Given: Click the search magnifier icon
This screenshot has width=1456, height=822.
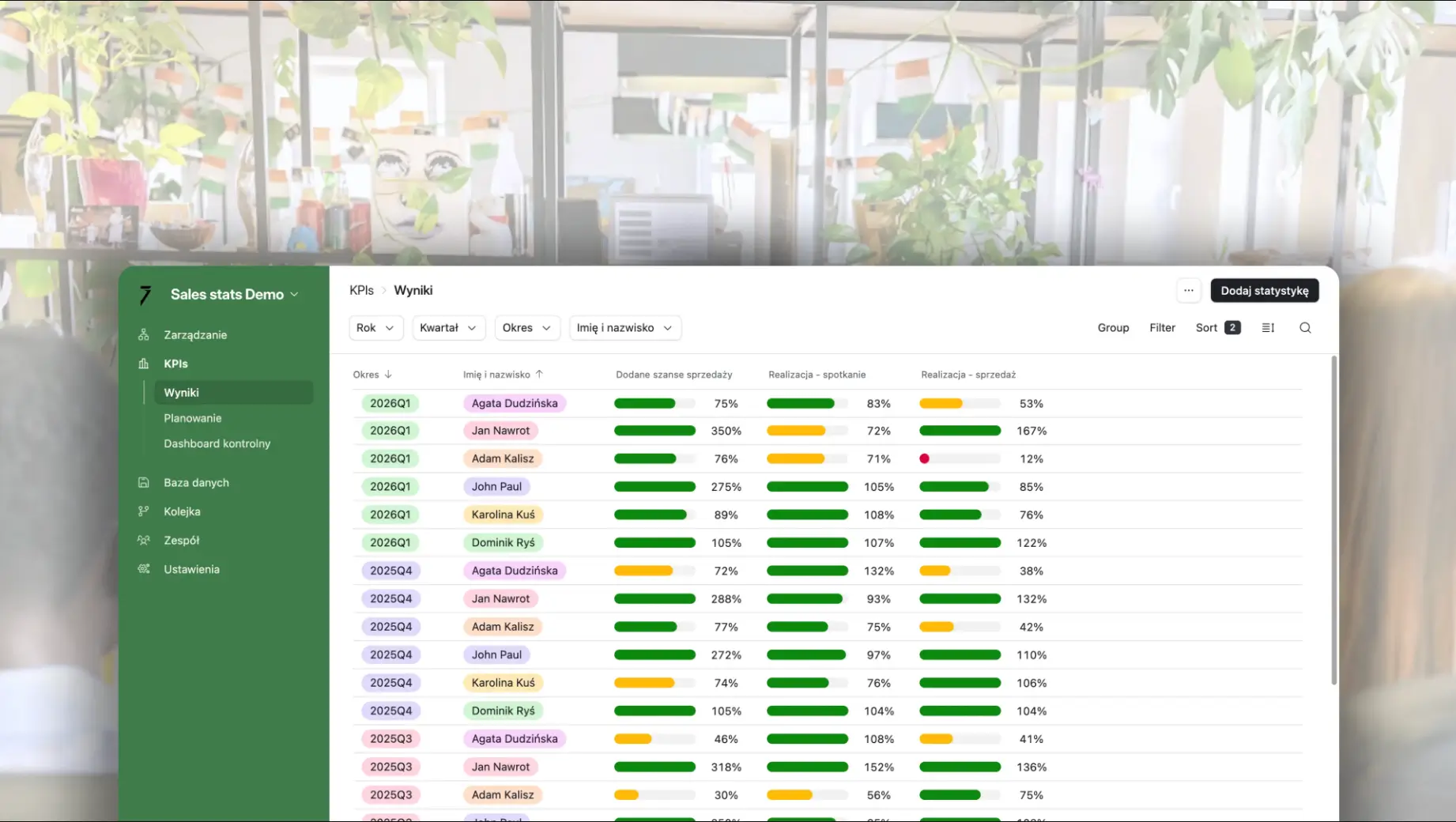Looking at the screenshot, I should click(1305, 327).
